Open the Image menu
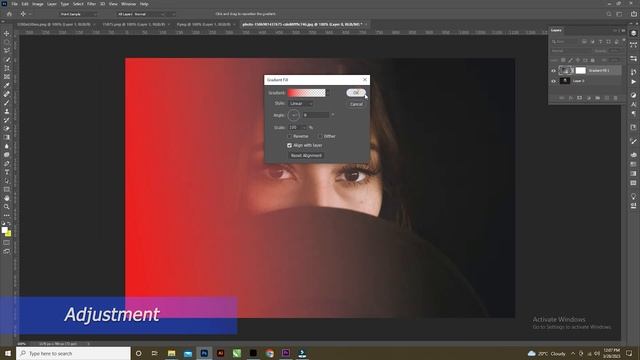 click(x=38, y=4)
